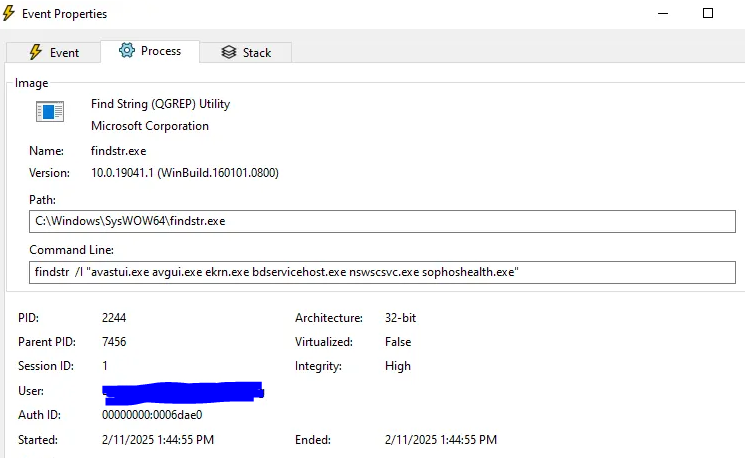Click the 'Ended:' label

tap(313, 440)
